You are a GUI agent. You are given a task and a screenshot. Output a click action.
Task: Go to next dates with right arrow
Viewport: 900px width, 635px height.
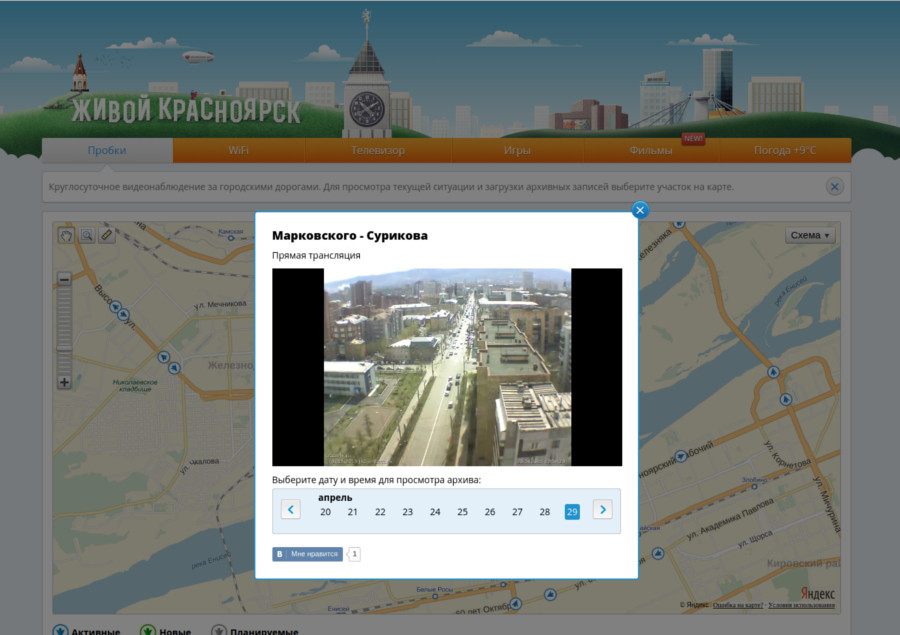(x=602, y=510)
